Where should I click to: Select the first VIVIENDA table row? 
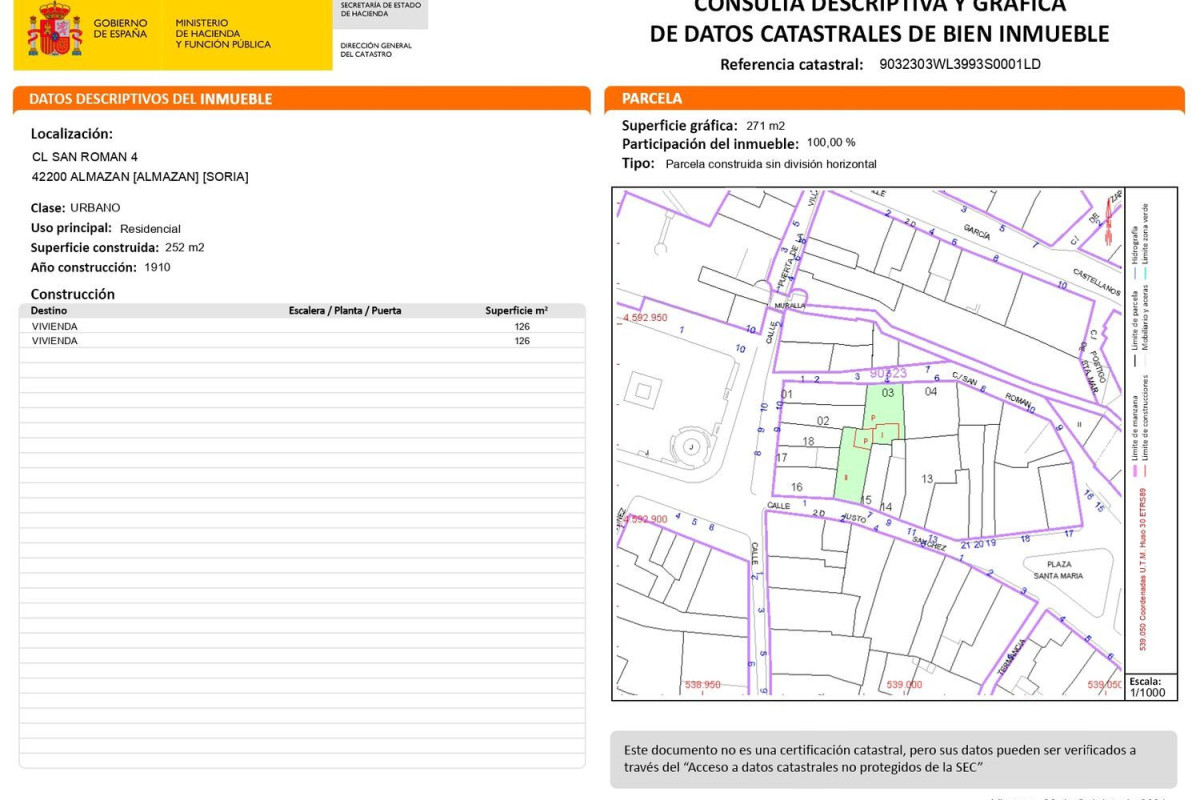(x=300, y=326)
